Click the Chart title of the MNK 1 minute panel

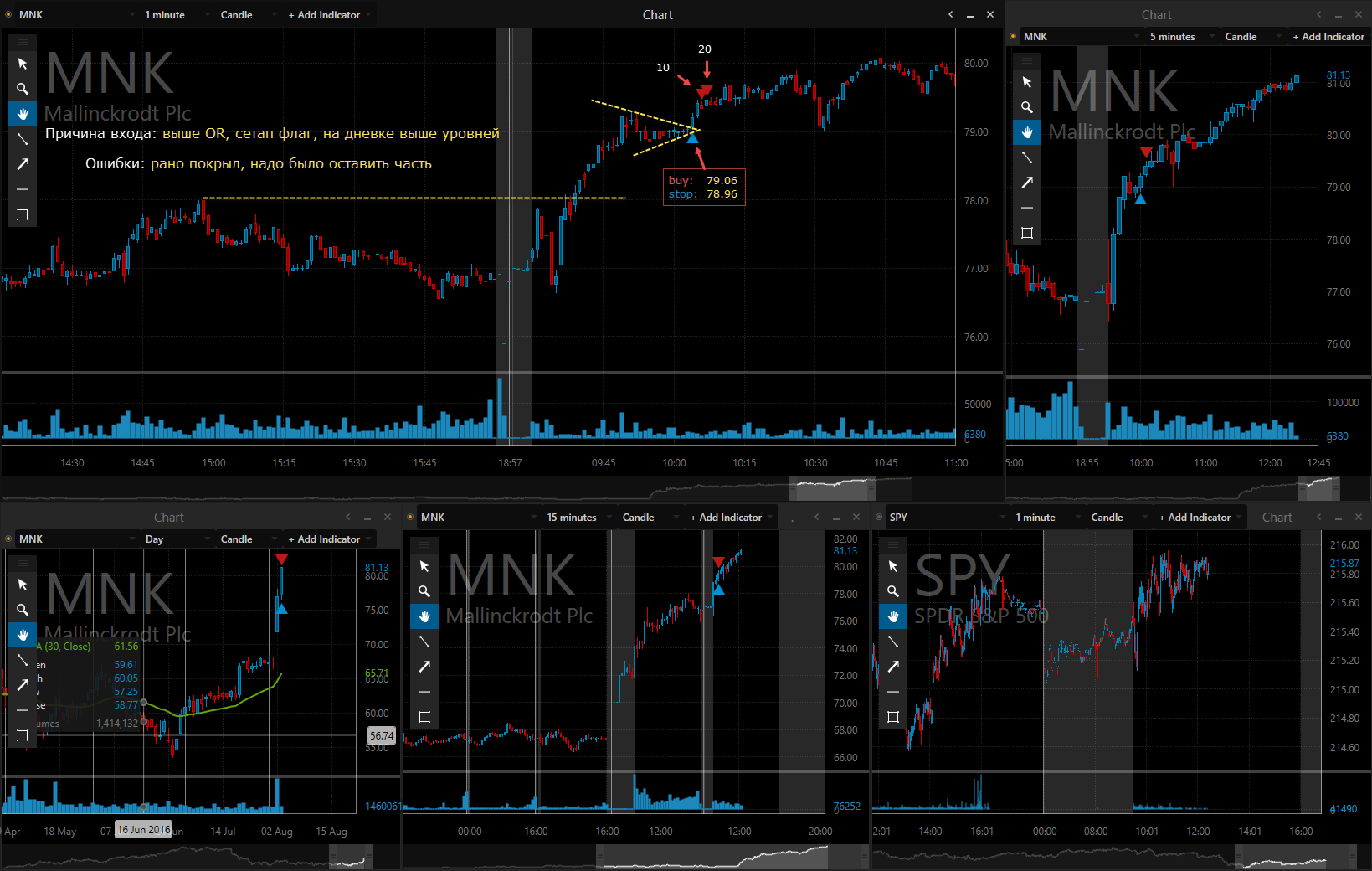[x=658, y=15]
